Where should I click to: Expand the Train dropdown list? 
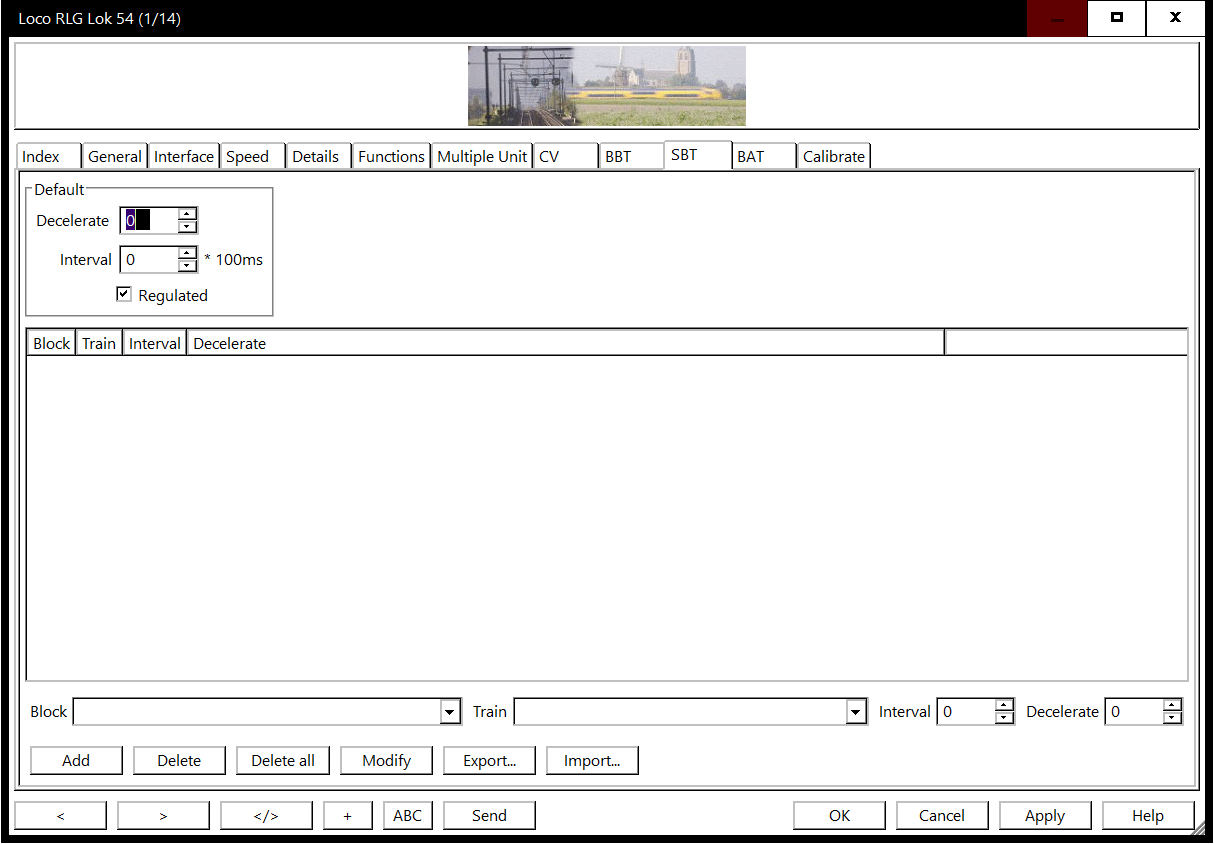855,712
